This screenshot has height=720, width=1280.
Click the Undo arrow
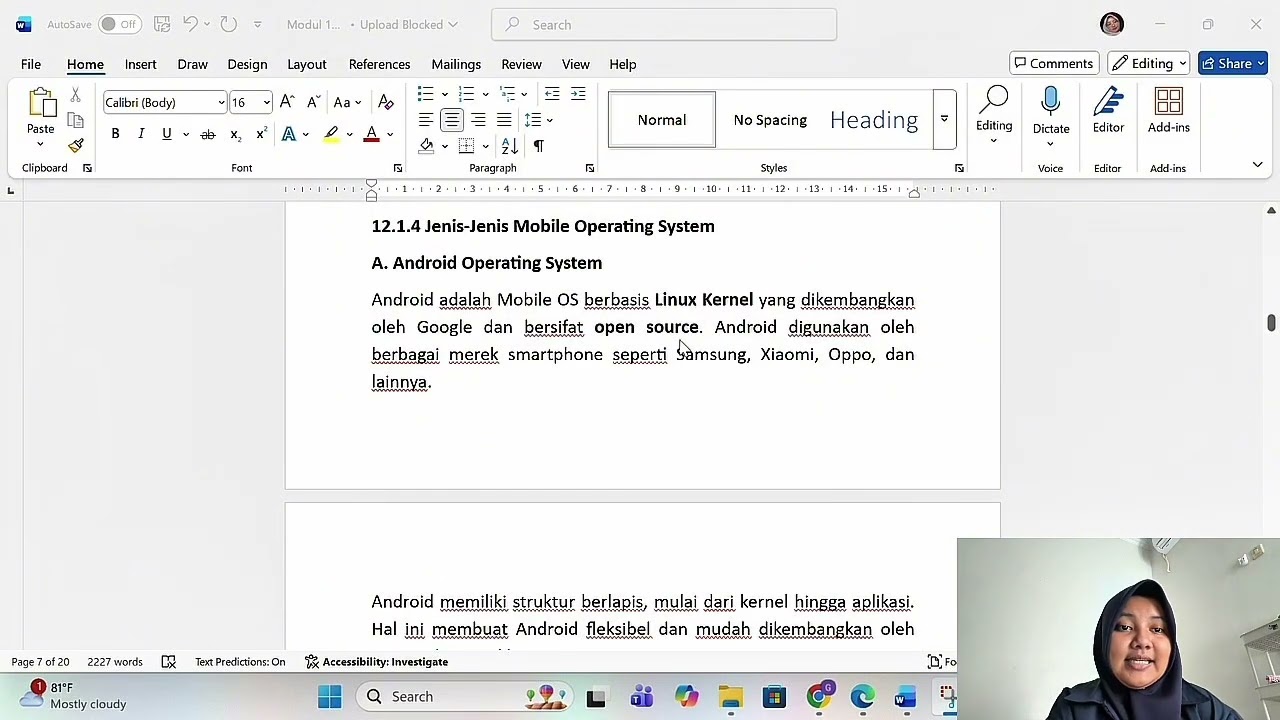tap(190, 24)
